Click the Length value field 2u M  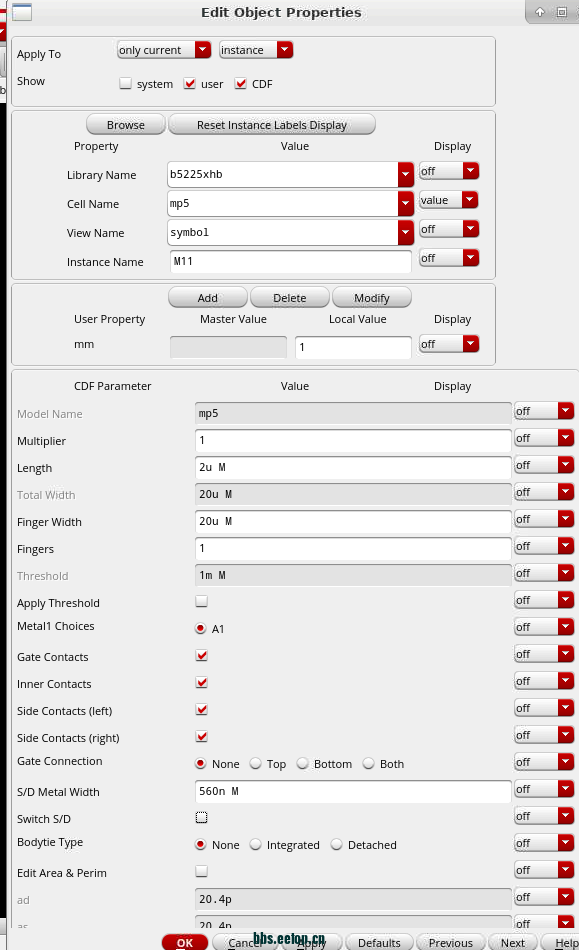tap(353, 468)
